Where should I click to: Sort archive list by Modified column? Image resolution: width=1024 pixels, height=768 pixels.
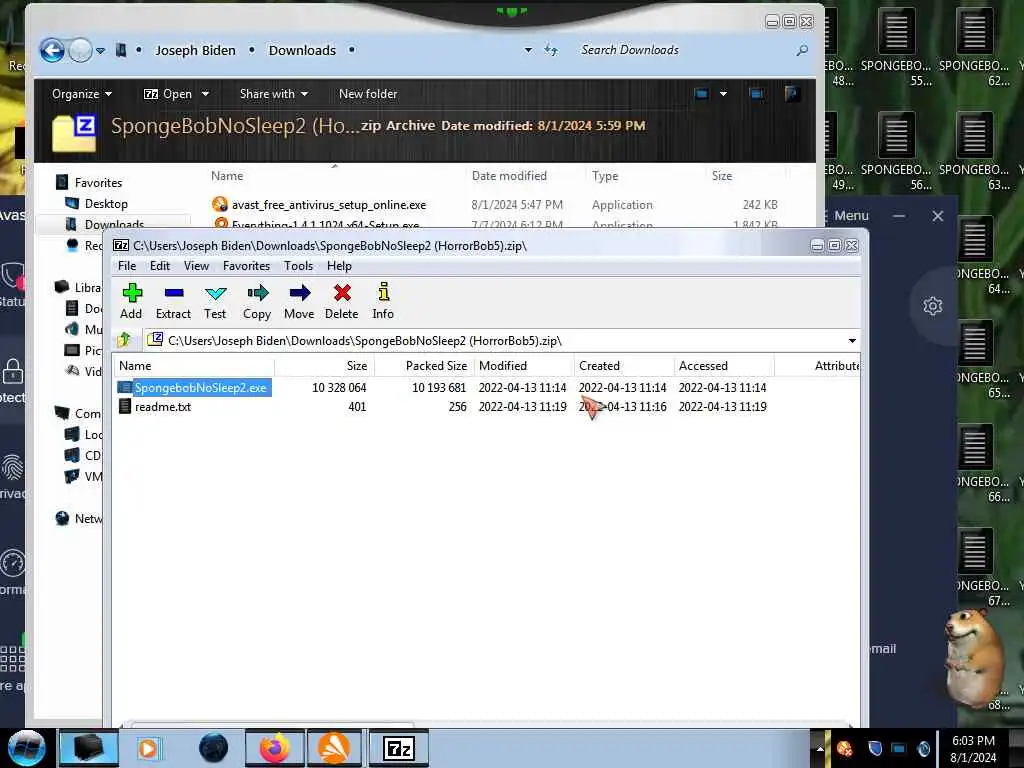tap(523, 366)
